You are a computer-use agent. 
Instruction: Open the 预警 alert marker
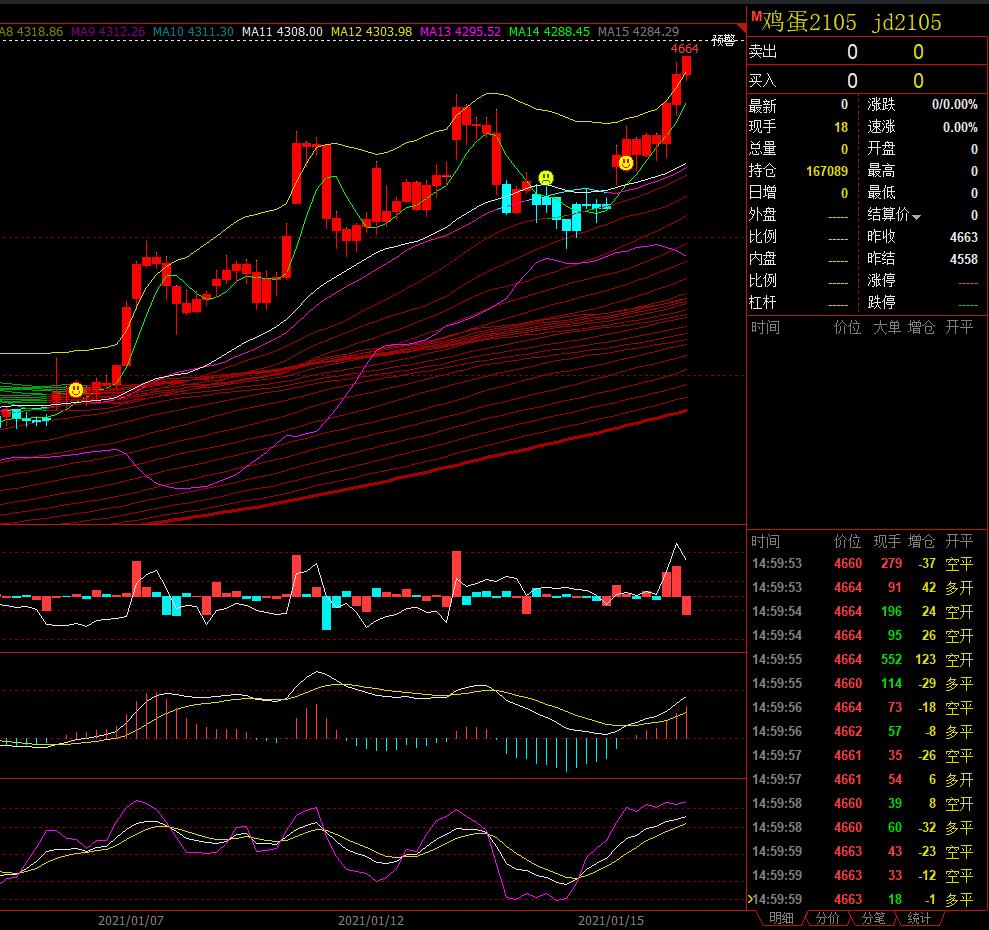tap(724, 40)
